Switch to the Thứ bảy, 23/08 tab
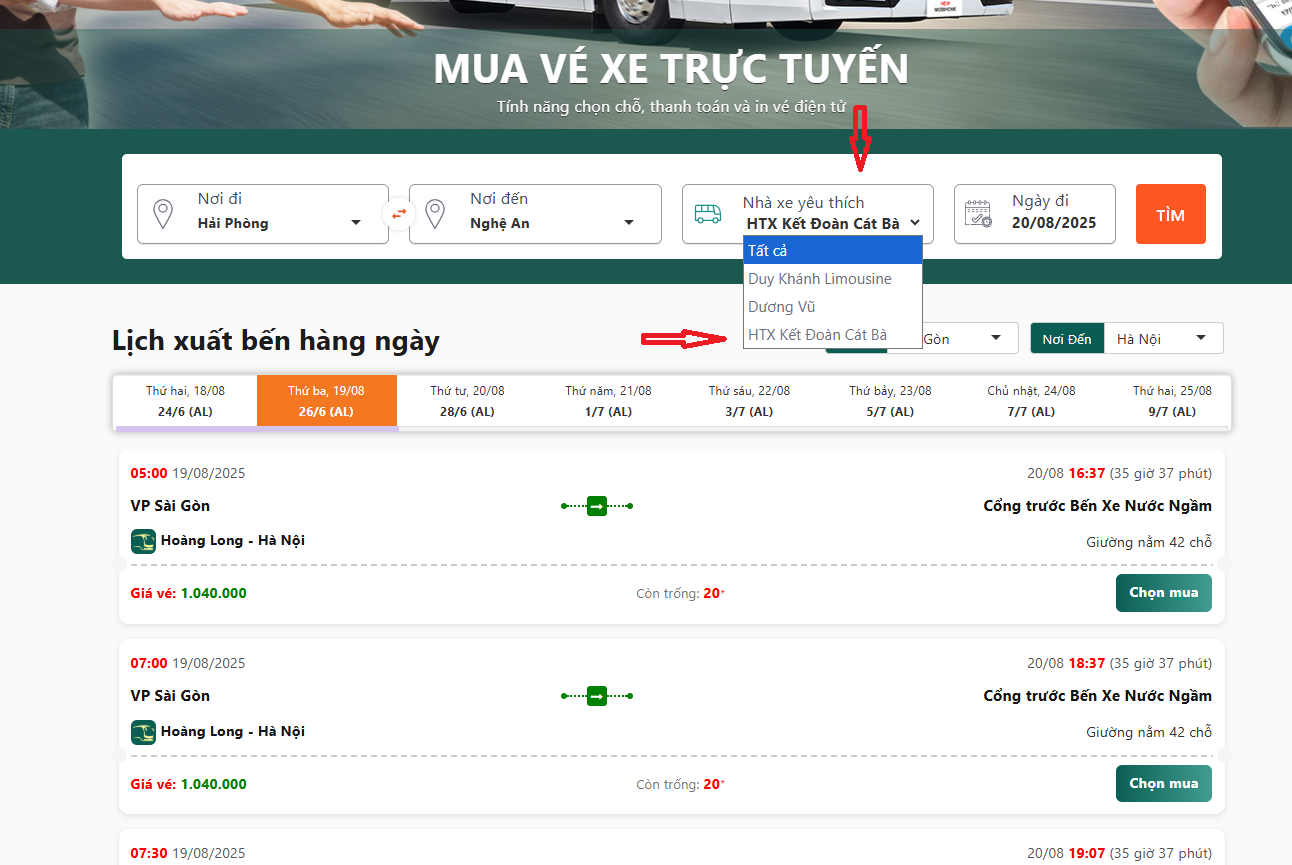Screen dimensions: 1292x865 [890, 401]
